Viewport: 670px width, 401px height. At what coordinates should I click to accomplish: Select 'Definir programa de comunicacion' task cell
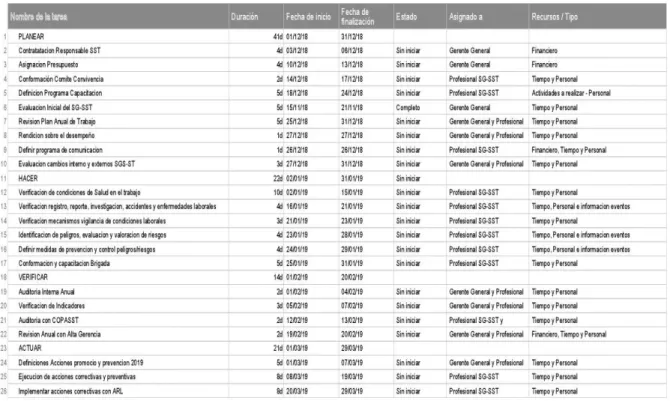[60, 150]
